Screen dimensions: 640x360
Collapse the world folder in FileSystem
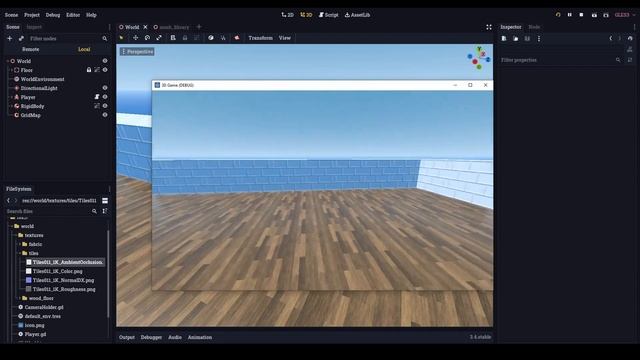point(11,226)
